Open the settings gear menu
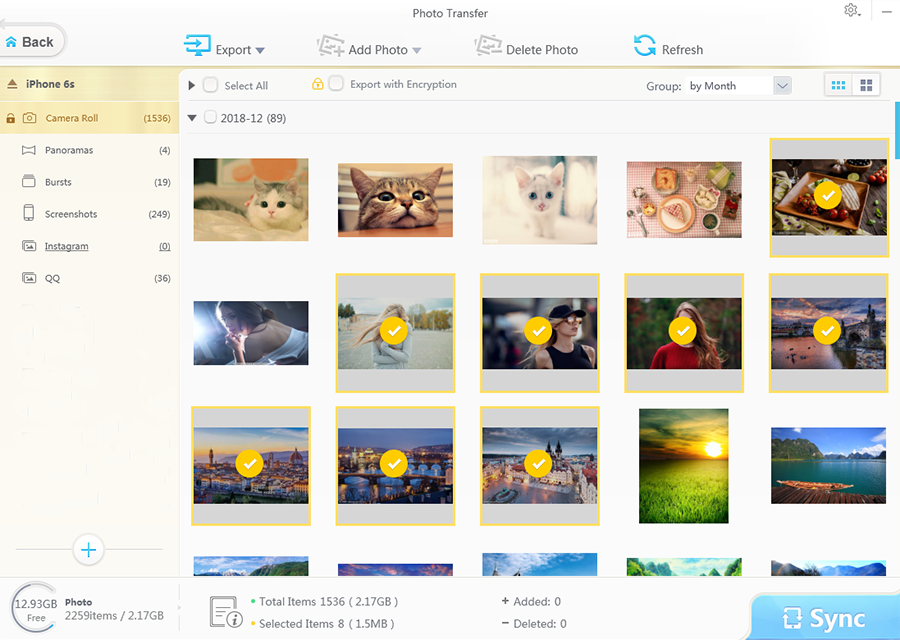Screen dimensions: 900x640 click(x=851, y=10)
